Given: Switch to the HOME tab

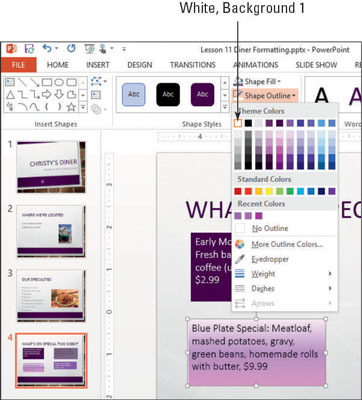Looking at the screenshot, I should pyautogui.click(x=58, y=65).
